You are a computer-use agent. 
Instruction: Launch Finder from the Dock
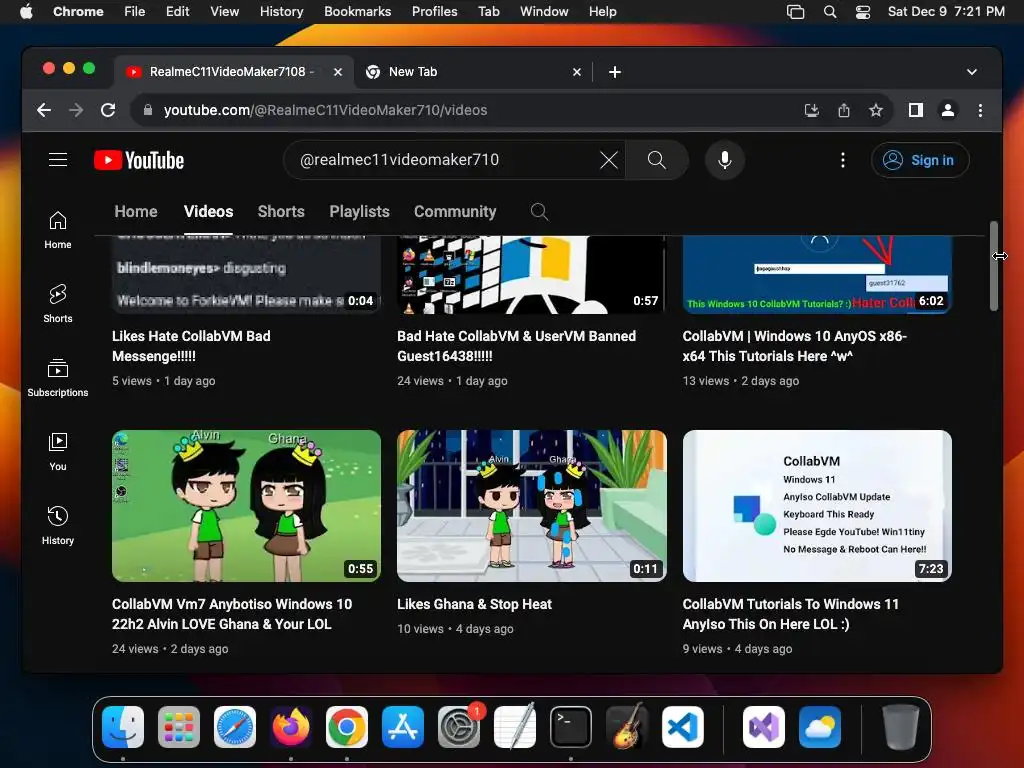(x=123, y=727)
